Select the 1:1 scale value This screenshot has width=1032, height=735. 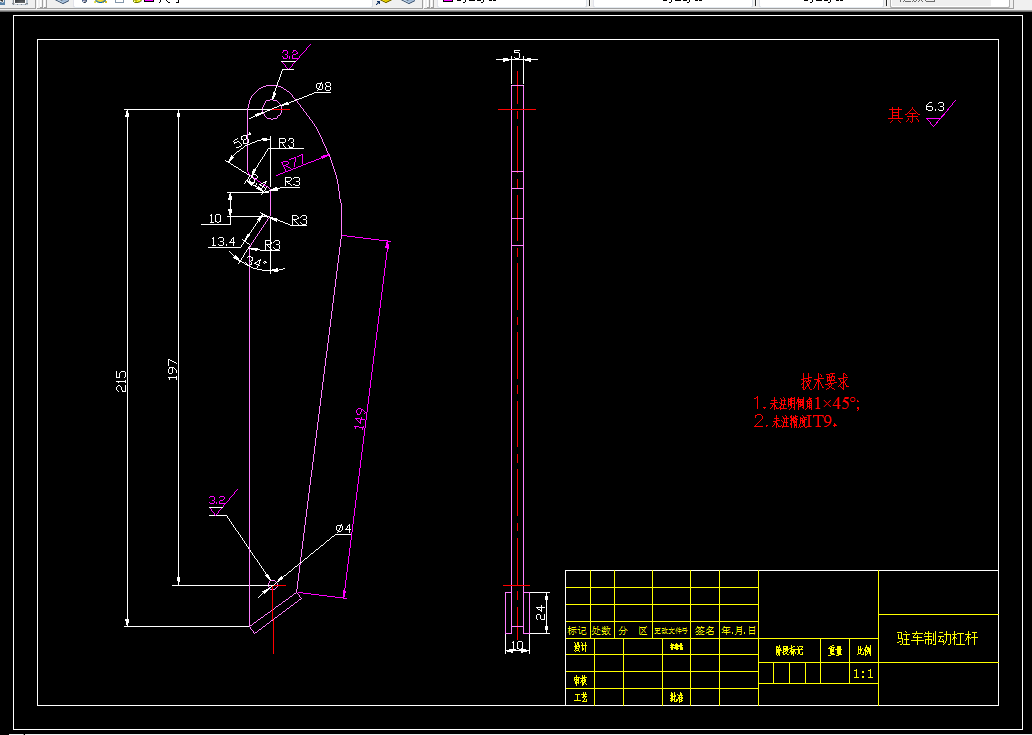tap(863, 674)
